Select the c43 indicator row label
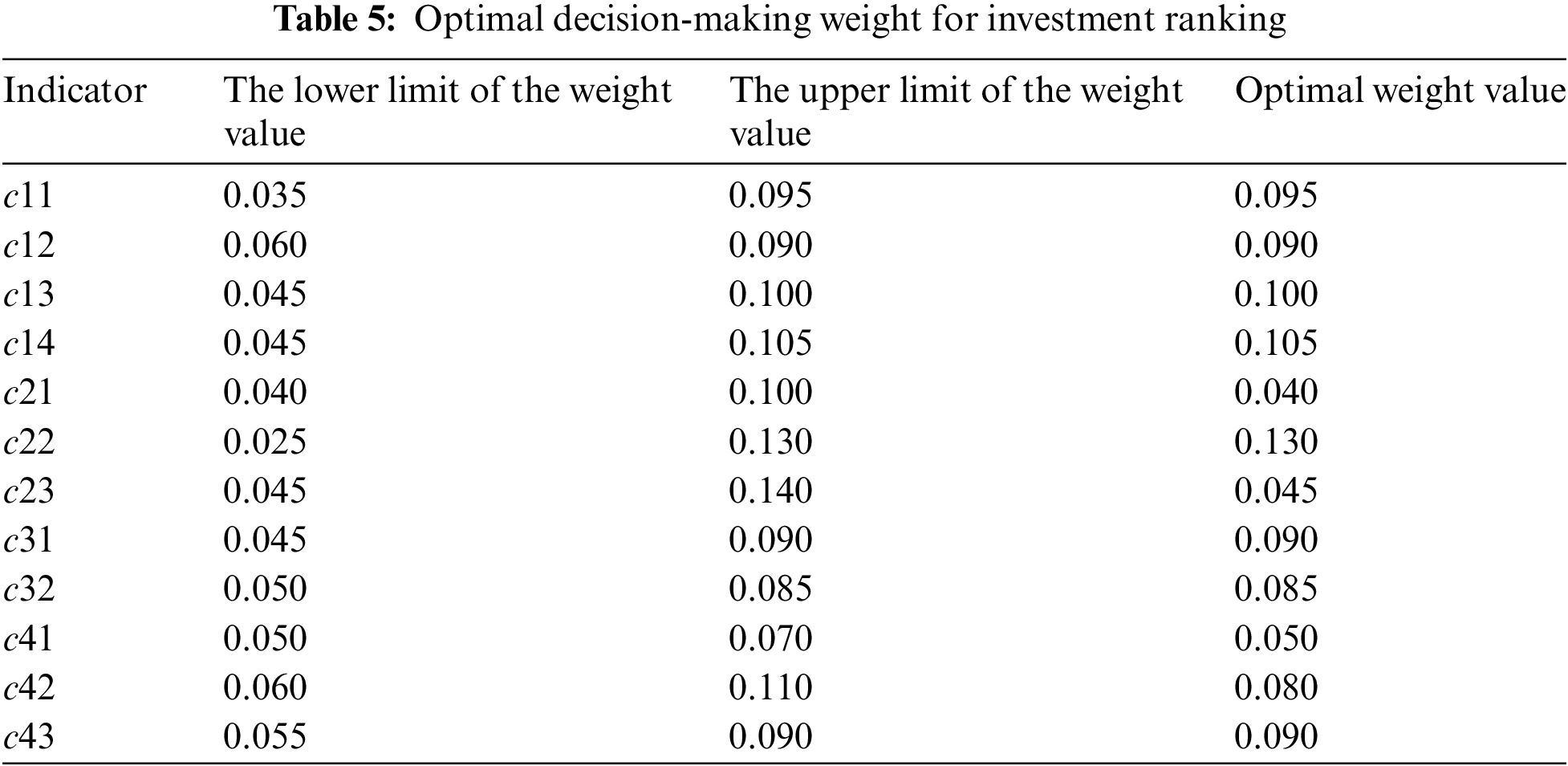The width and height of the screenshot is (1568, 766). pyautogui.click(x=29, y=737)
